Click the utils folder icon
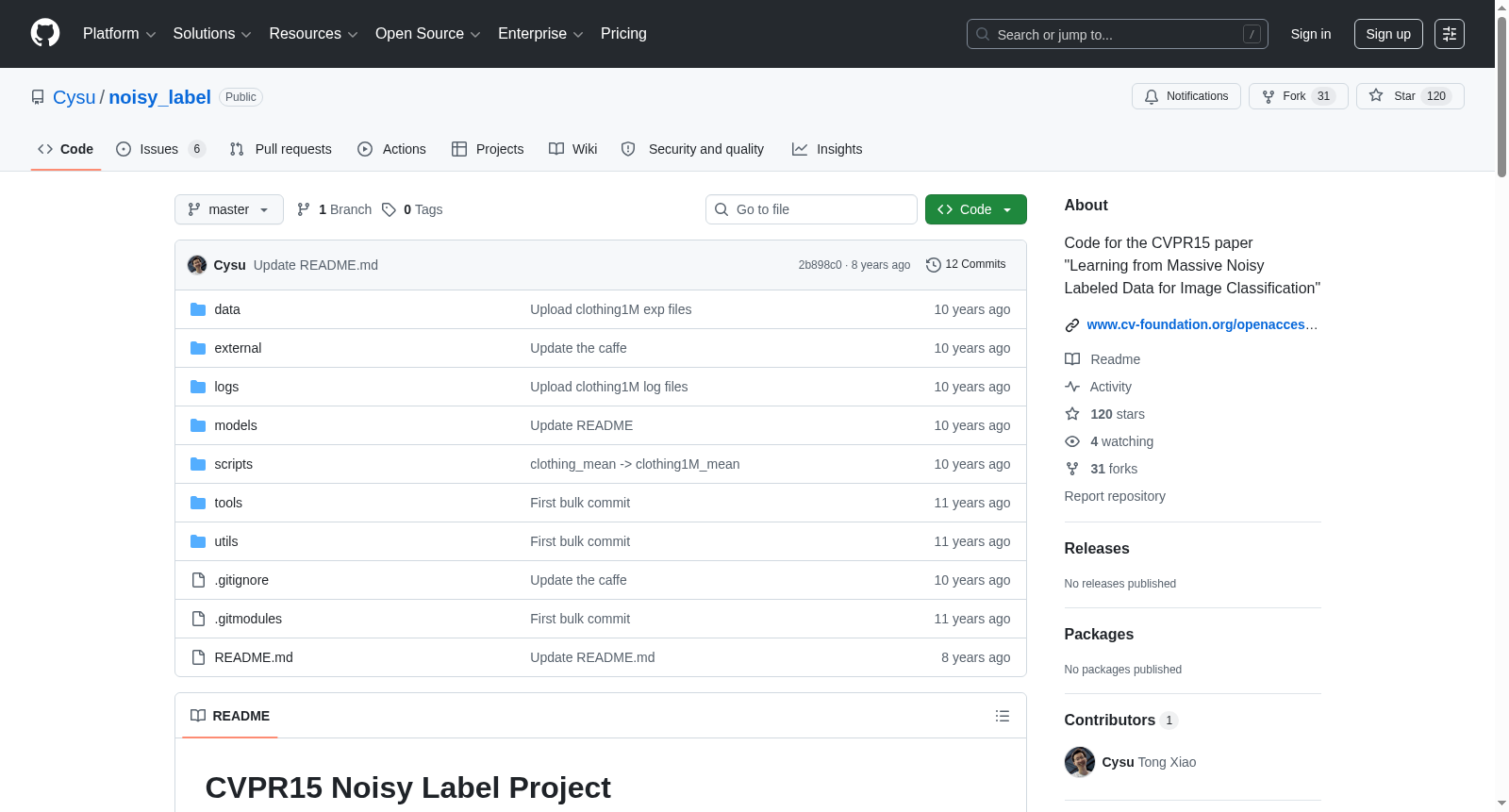This screenshot has height=812, width=1509. pyautogui.click(x=198, y=541)
